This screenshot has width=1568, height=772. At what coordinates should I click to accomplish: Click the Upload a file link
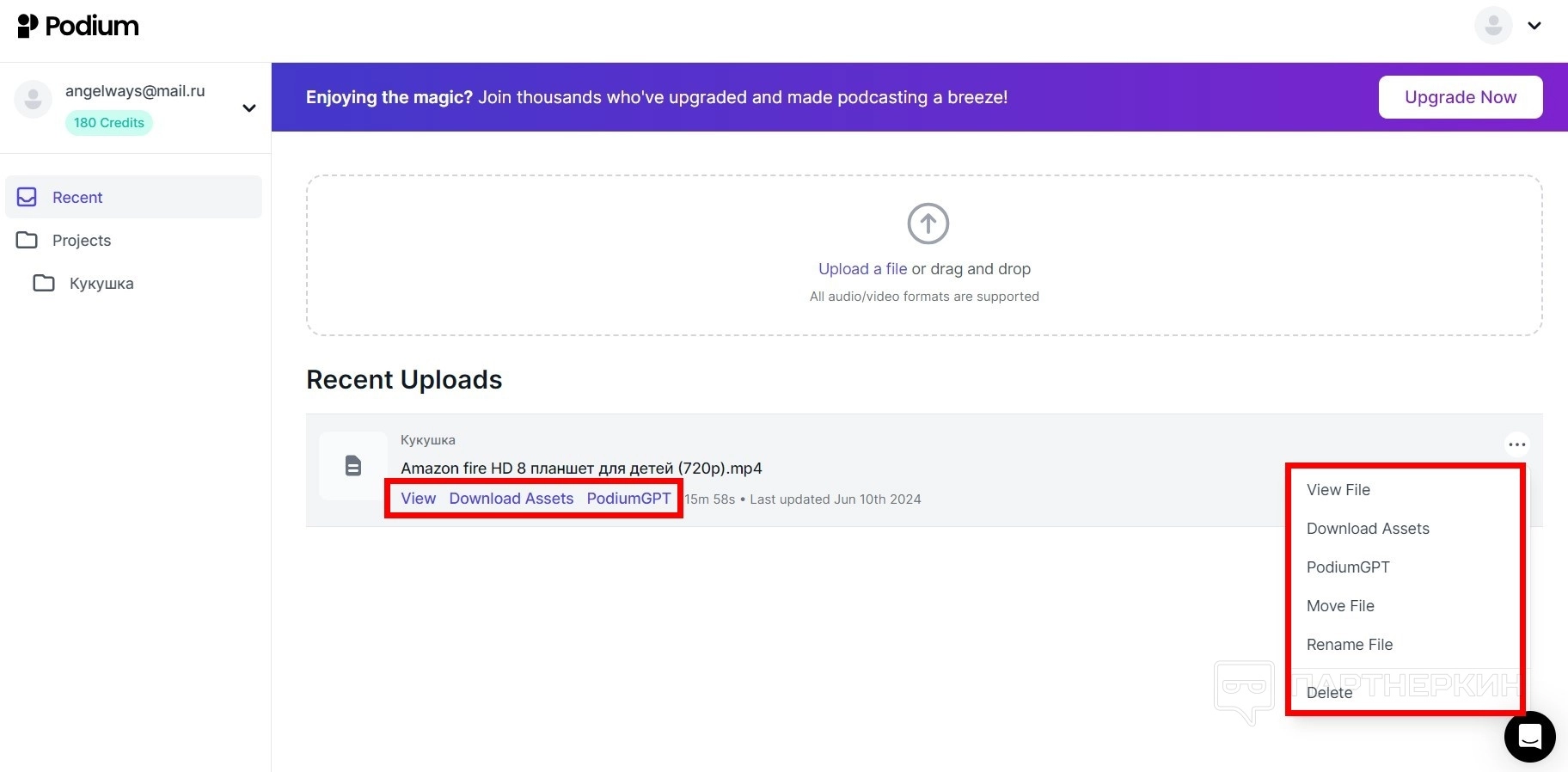pos(862,269)
